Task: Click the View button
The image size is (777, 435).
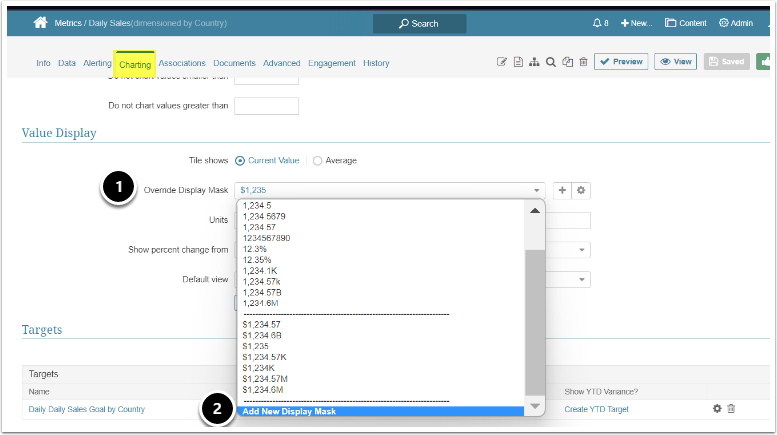Action: [675, 61]
